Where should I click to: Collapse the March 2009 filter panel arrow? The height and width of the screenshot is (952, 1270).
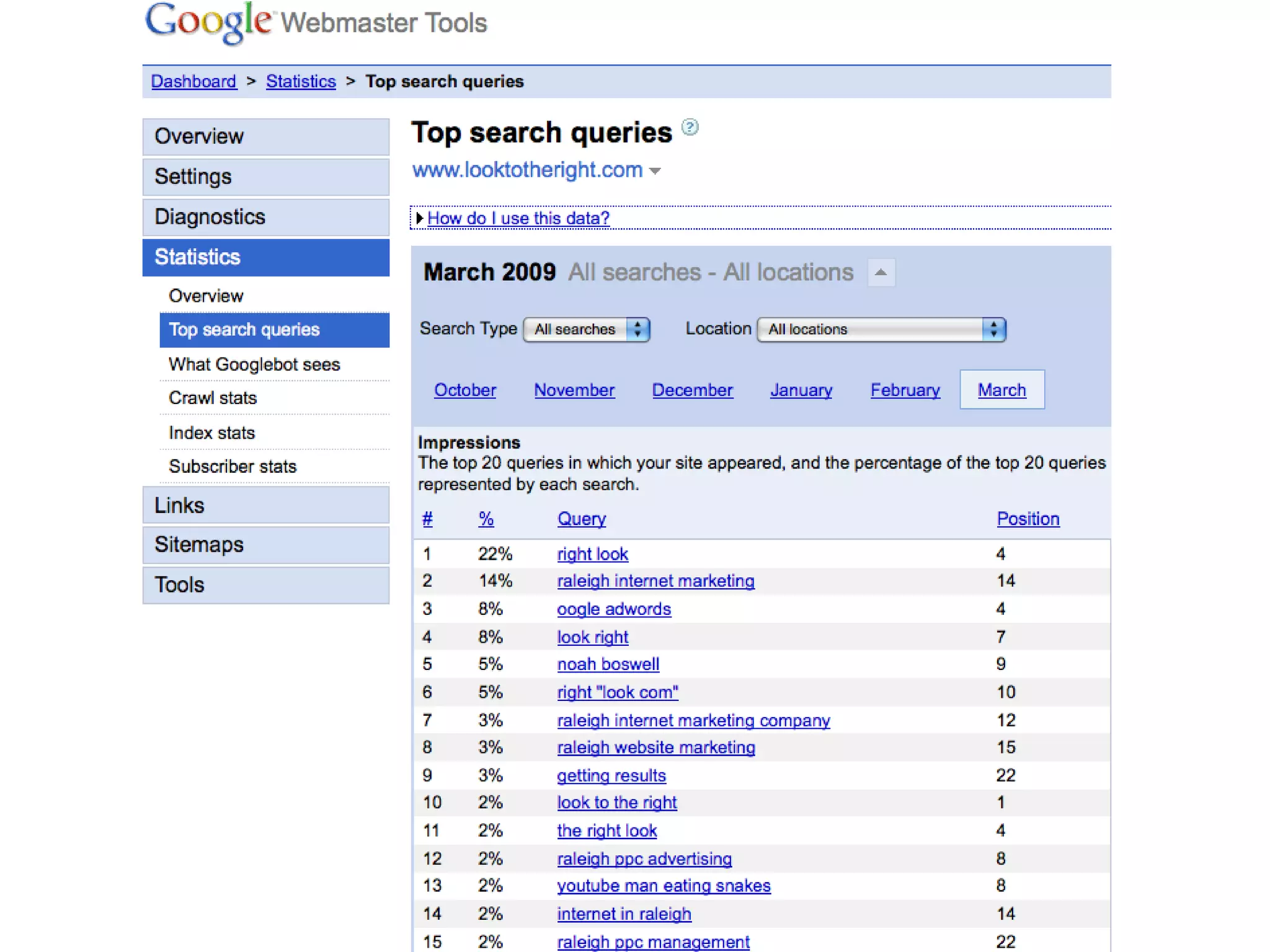tap(881, 273)
